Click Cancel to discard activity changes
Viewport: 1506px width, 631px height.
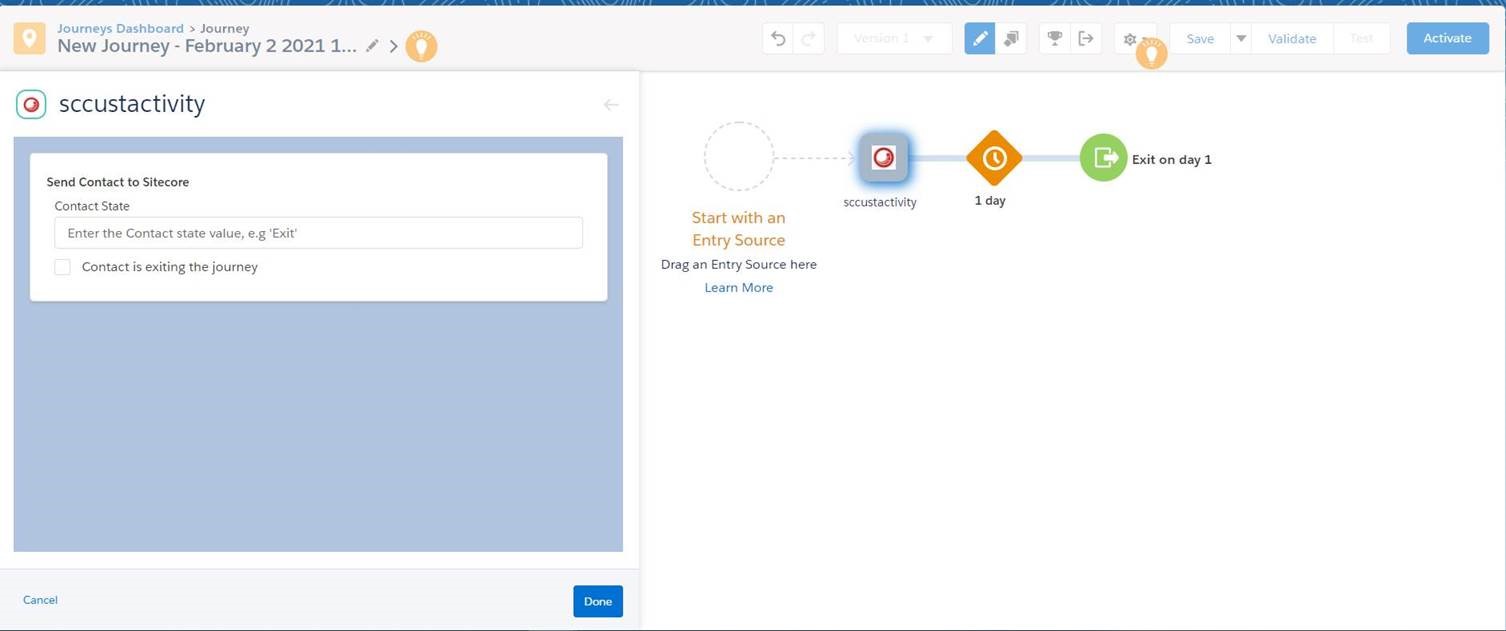pos(40,599)
